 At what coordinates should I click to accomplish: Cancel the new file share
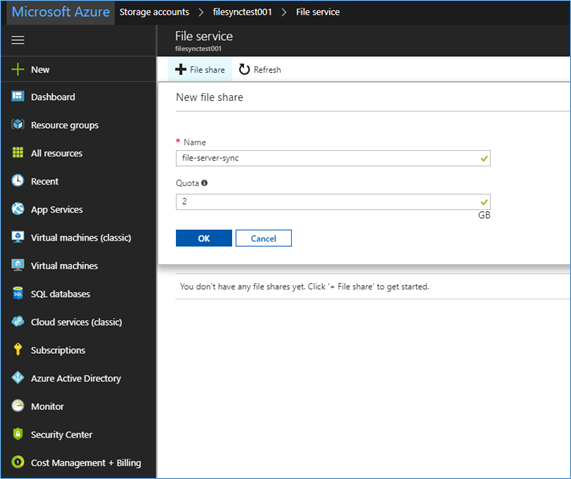coord(263,238)
